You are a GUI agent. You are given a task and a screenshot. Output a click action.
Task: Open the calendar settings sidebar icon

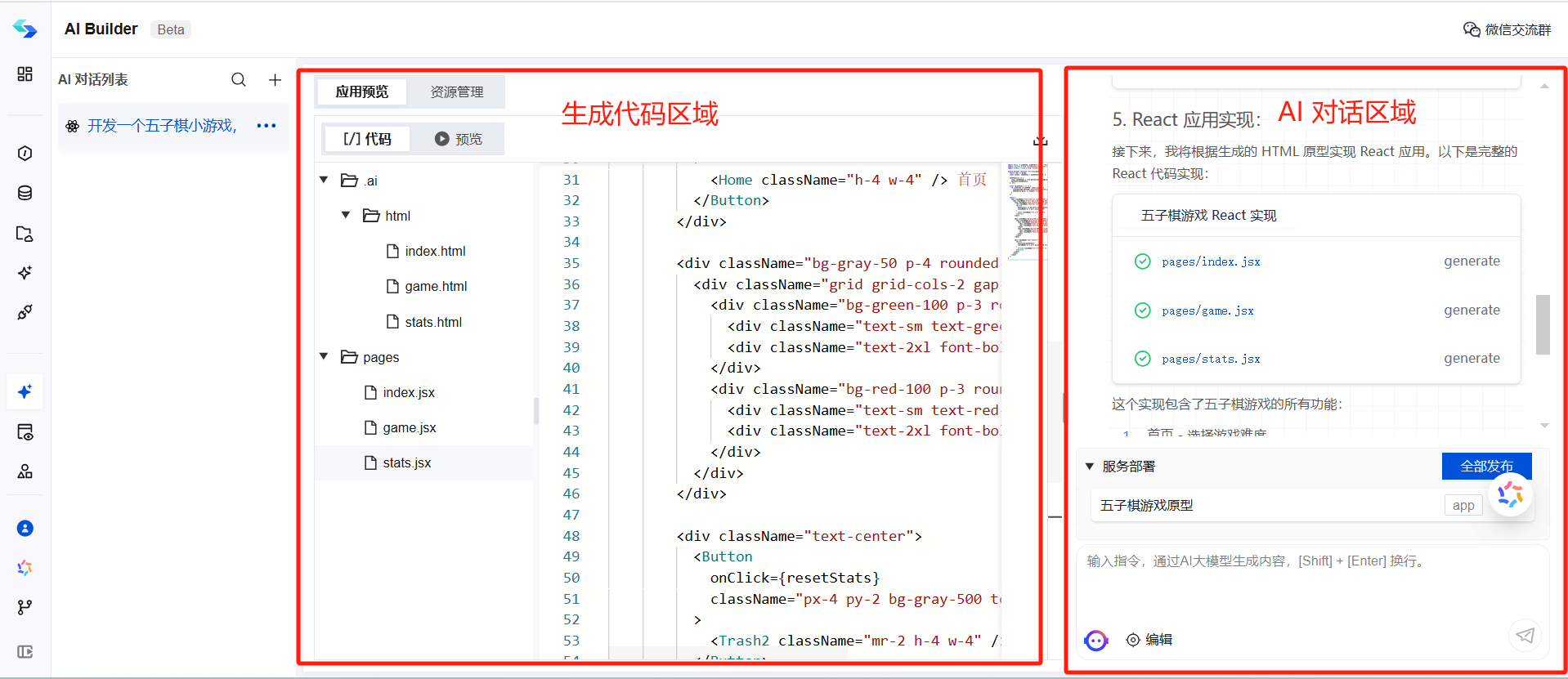25,432
